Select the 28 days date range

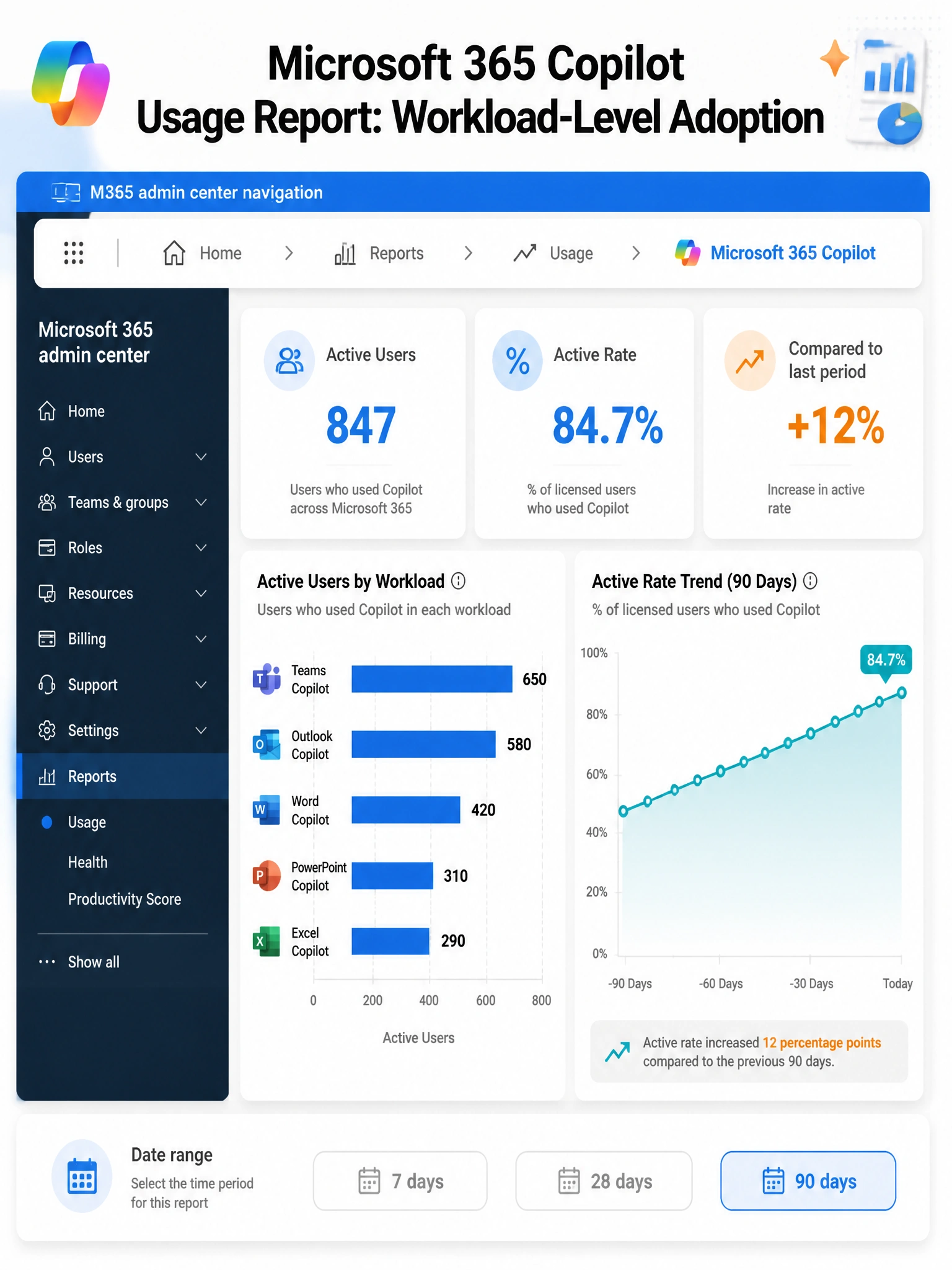point(604,1181)
